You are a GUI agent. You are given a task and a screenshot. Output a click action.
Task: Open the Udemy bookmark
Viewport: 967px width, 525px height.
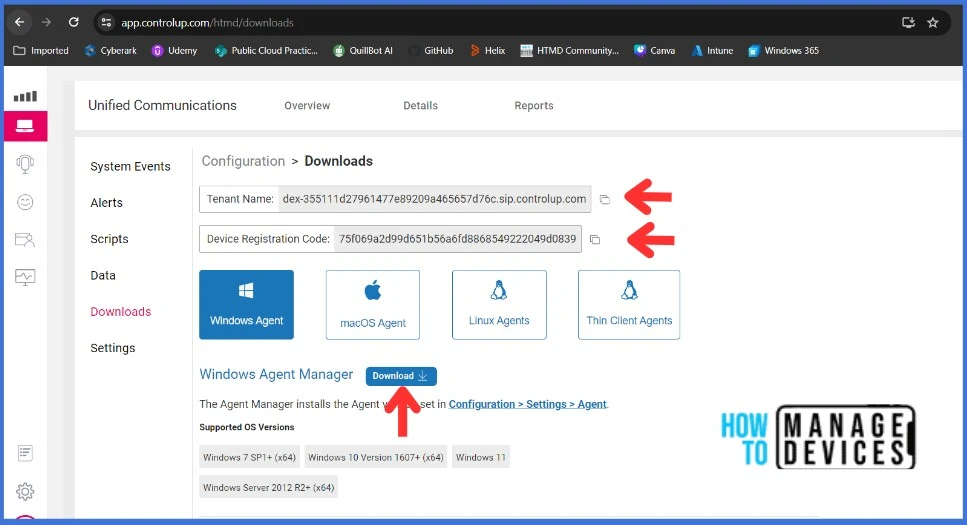coord(175,51)
